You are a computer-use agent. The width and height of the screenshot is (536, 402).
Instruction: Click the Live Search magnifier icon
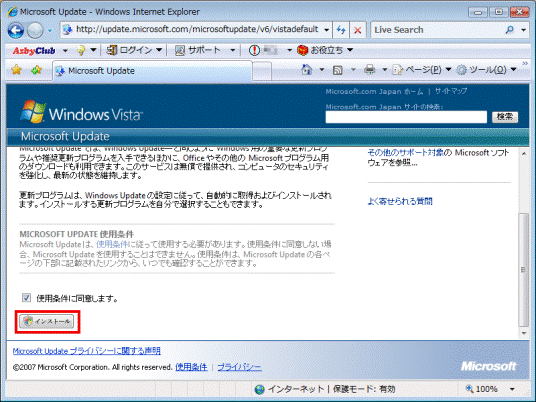(x=509, y=30)
